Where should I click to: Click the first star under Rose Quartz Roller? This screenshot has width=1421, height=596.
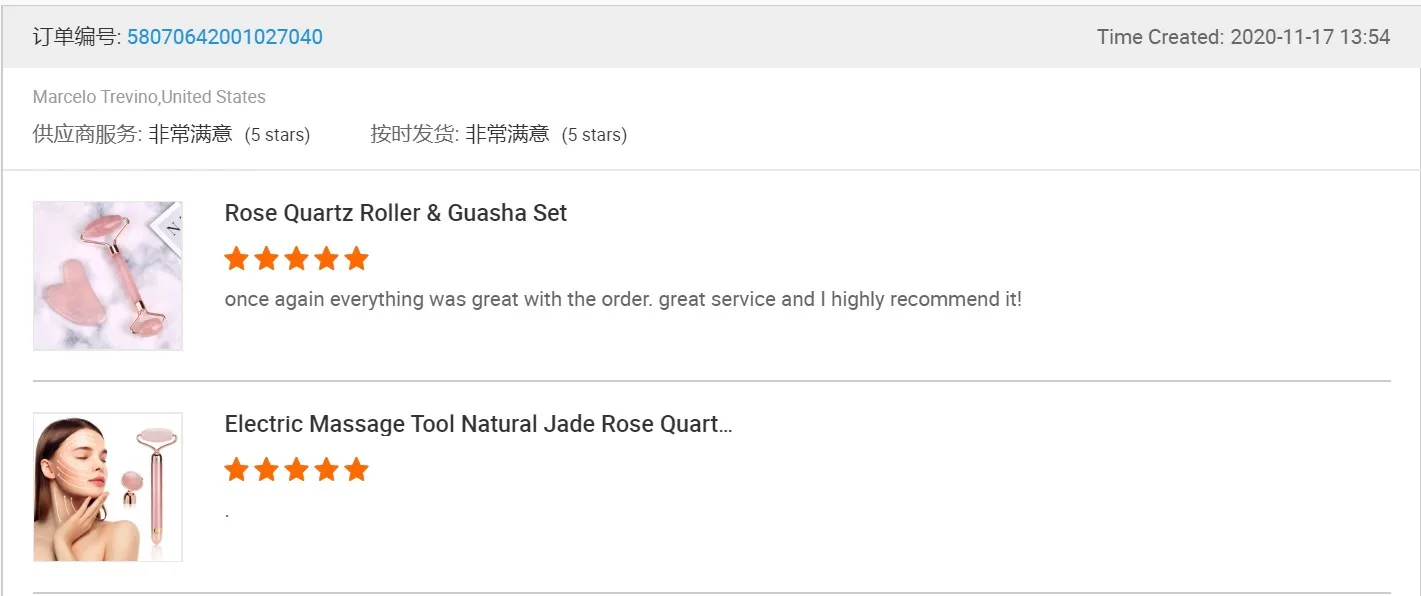[x=236, y=259]
